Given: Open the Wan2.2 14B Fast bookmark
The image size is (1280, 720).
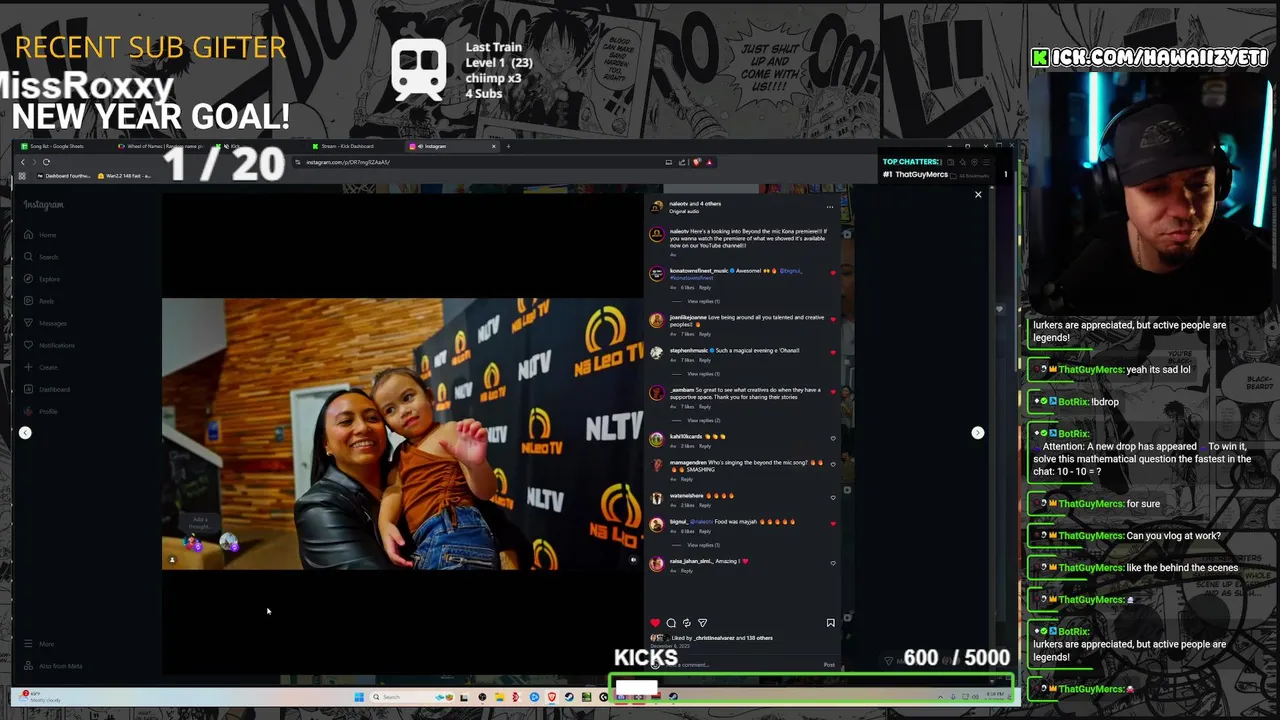Looking at the screenshot, I should [124, 176].
